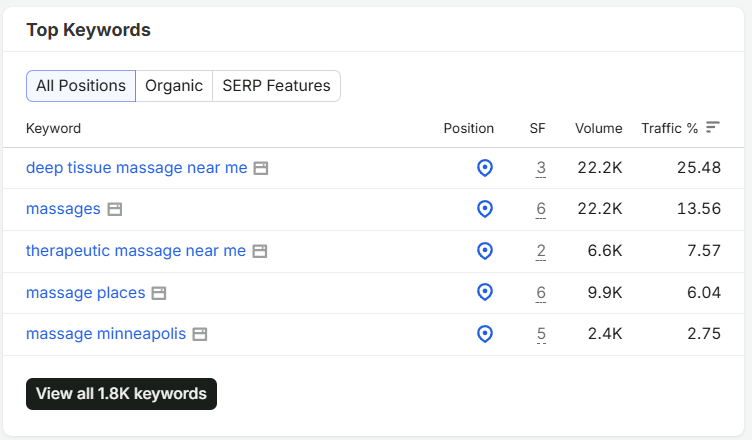Open keyword deep tissue massage near me
This screenshot has height=440, width=752.
coord(137,168)
